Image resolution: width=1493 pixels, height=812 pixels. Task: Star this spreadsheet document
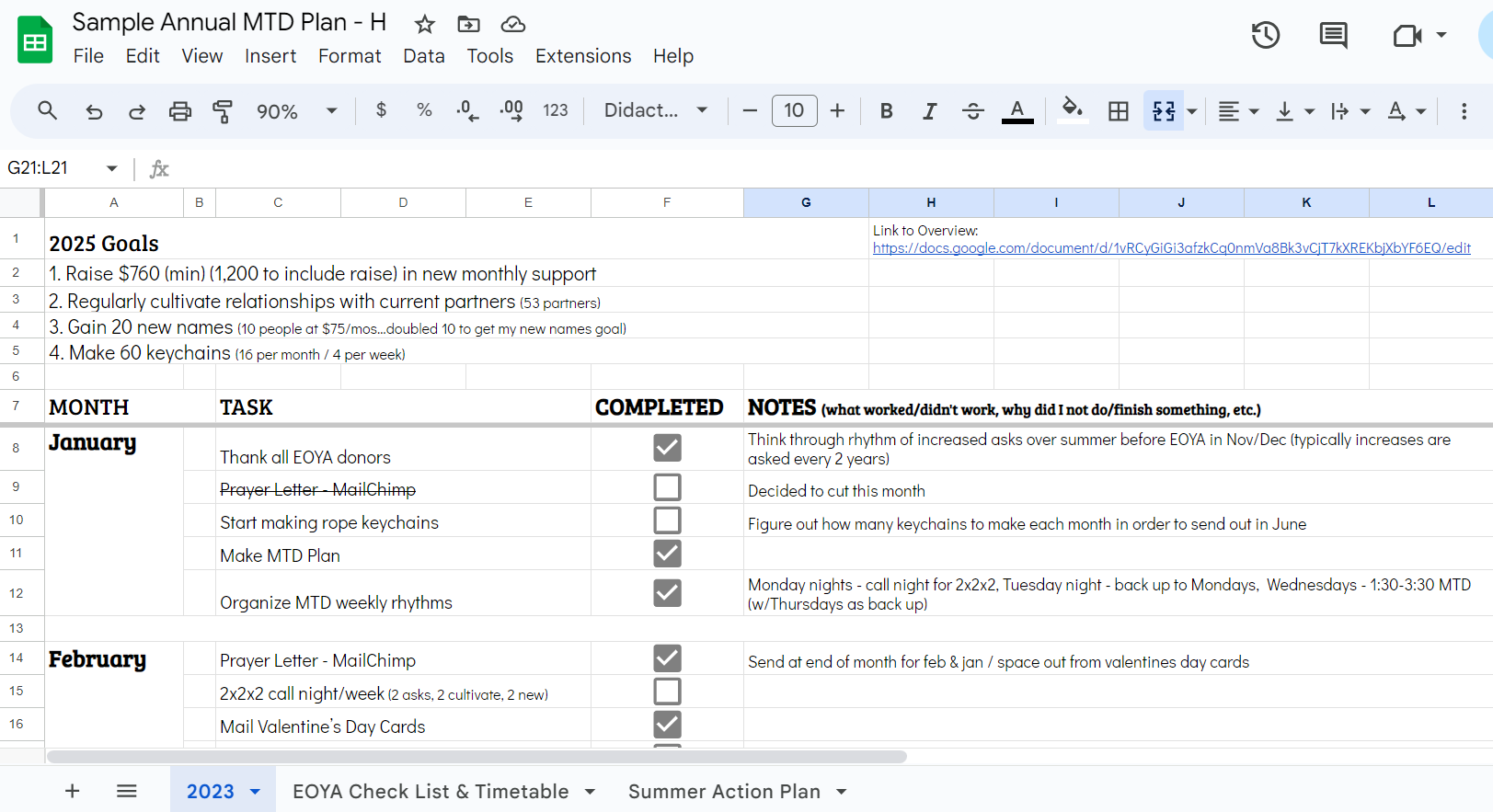point(424,24)
